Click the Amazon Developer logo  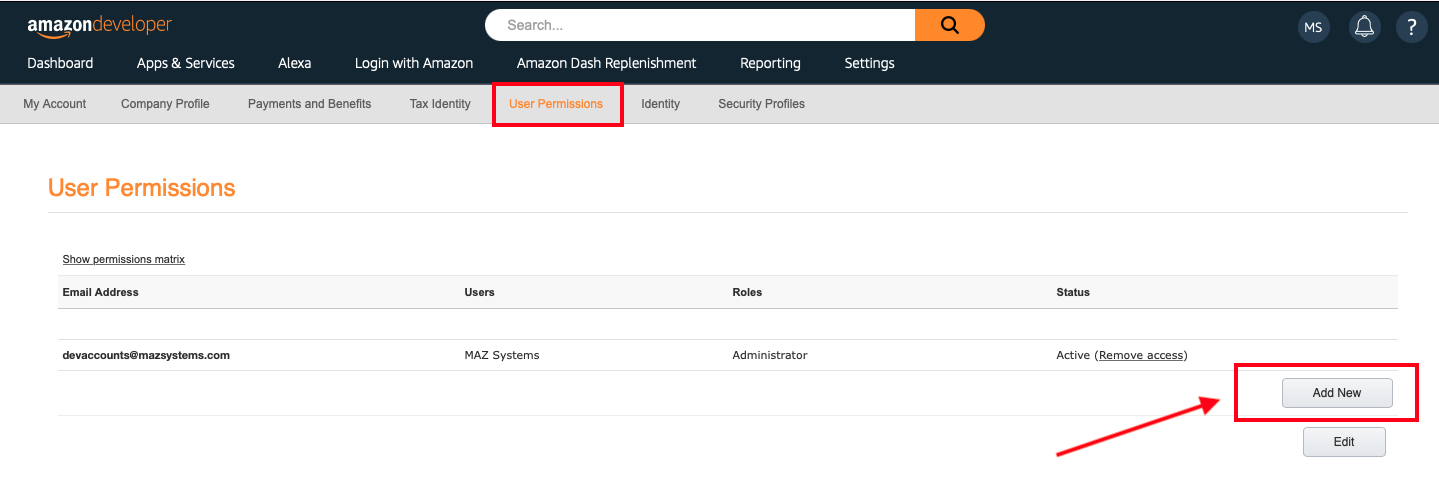(x=100, y=26)
